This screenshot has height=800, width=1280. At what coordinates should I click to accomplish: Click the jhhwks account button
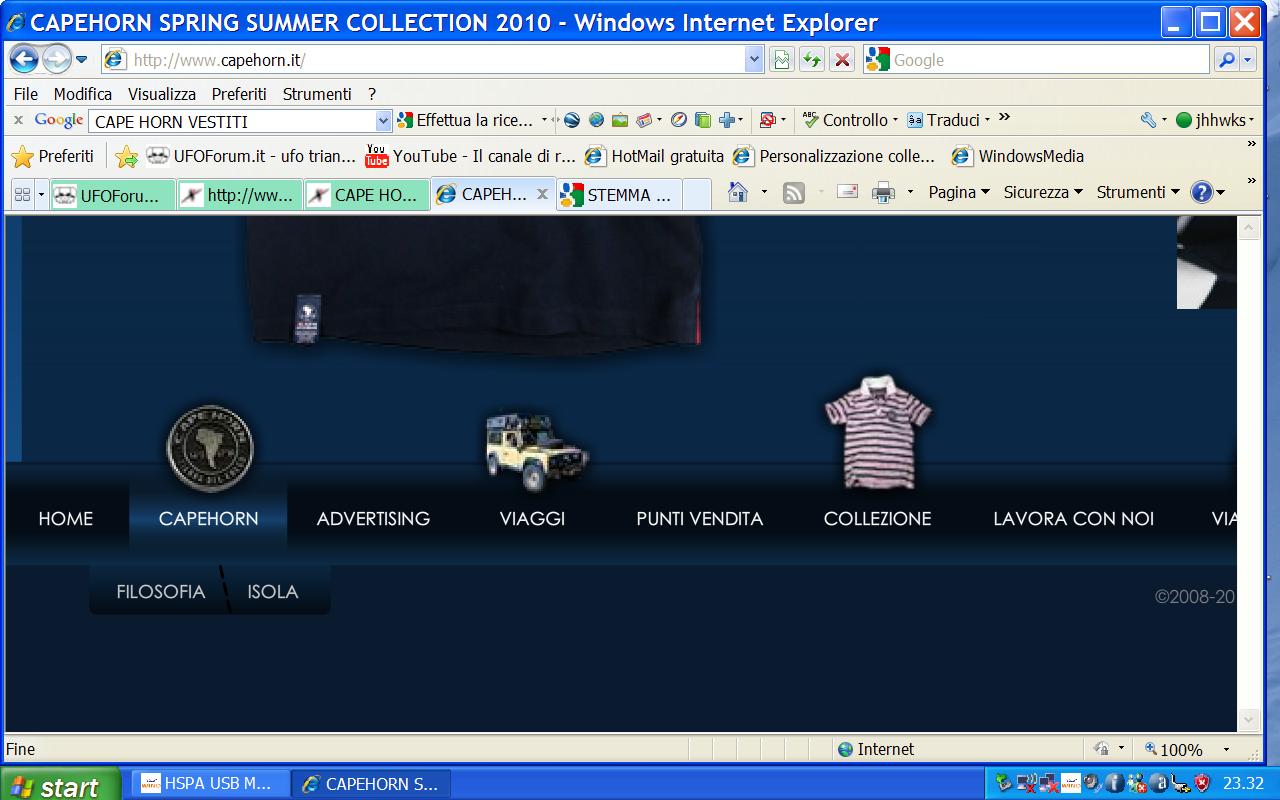point(1214,120)
